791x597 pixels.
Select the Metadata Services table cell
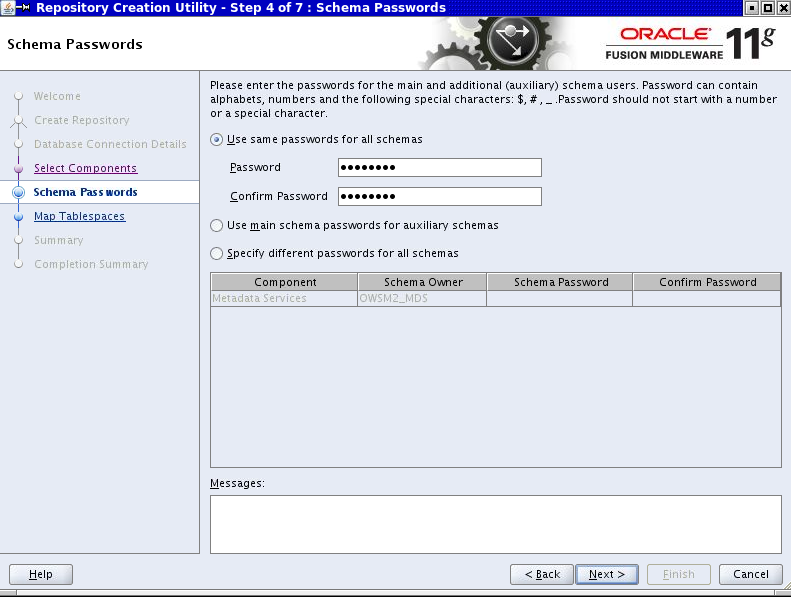pyautogui.click(x=285, y=298)
